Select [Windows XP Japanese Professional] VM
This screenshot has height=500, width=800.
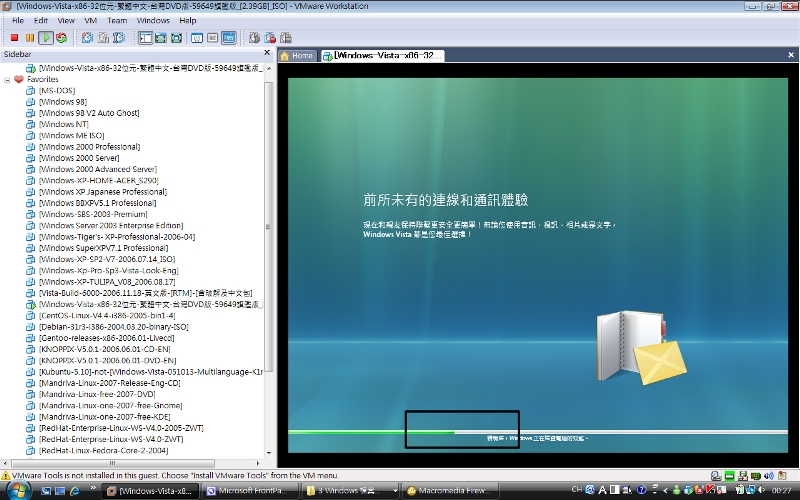click(x=103, y=191)
